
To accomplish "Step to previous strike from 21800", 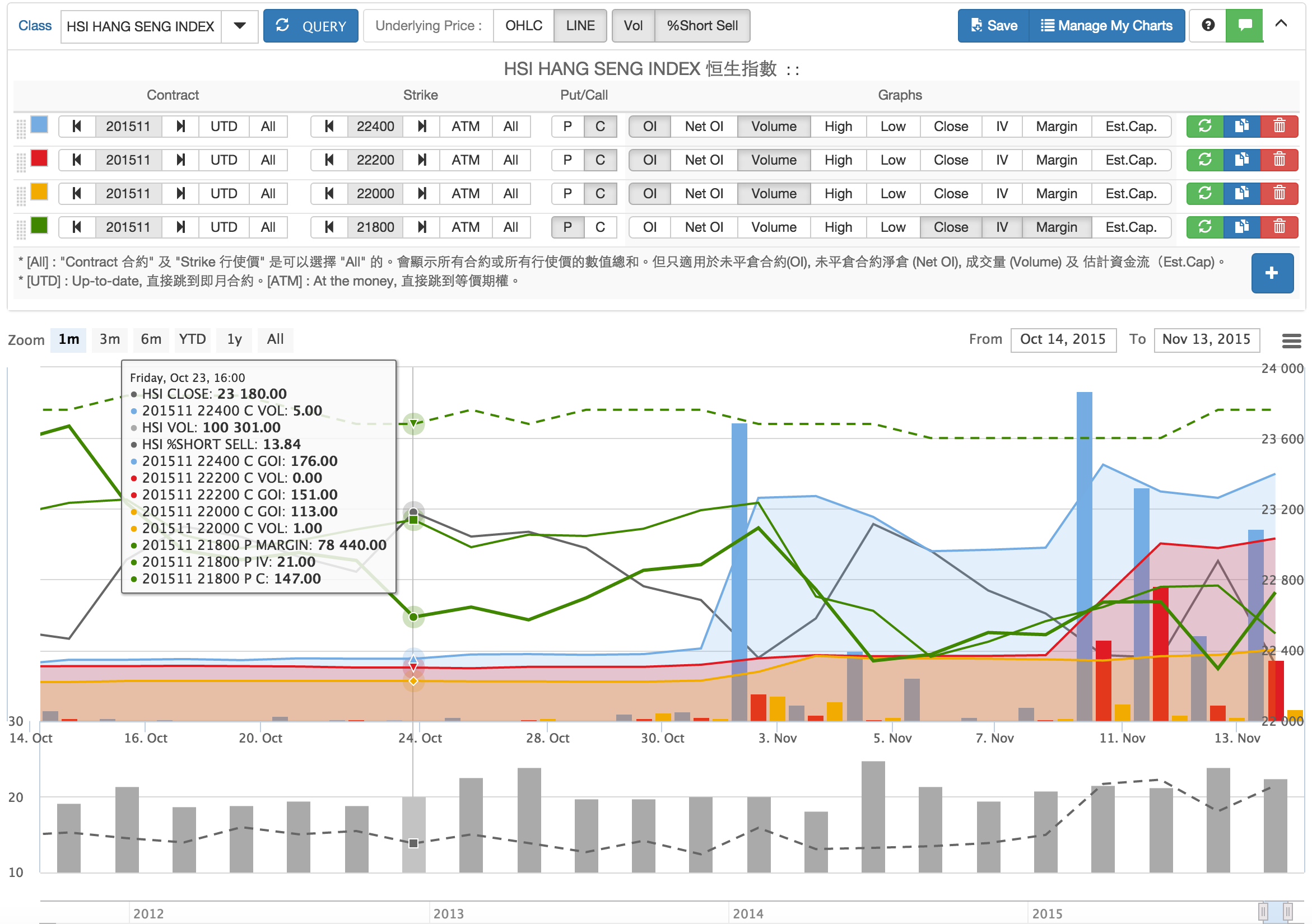I will click(x=329, y=227).
